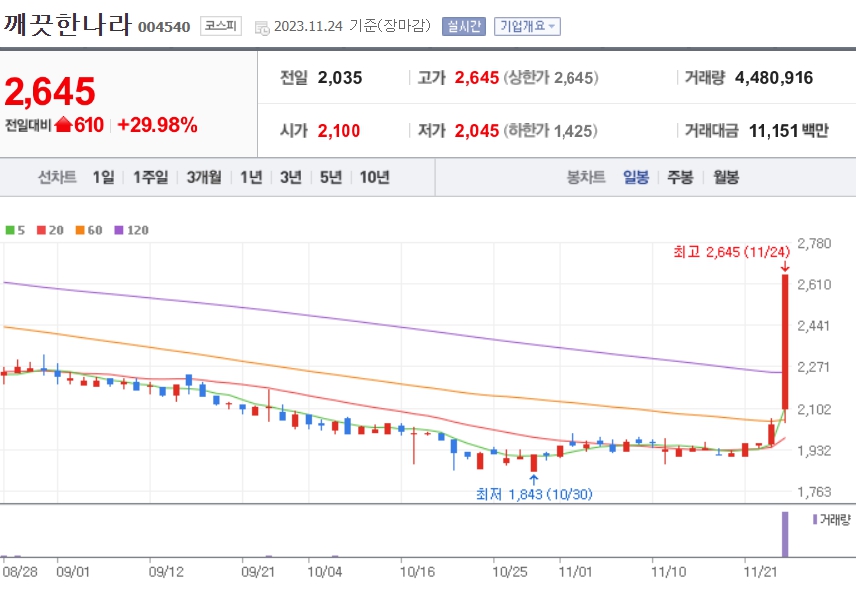The image size is (856, 590).
Task: Click the 깨끗한나라 stock title
Action: click(x=68, y=24)
